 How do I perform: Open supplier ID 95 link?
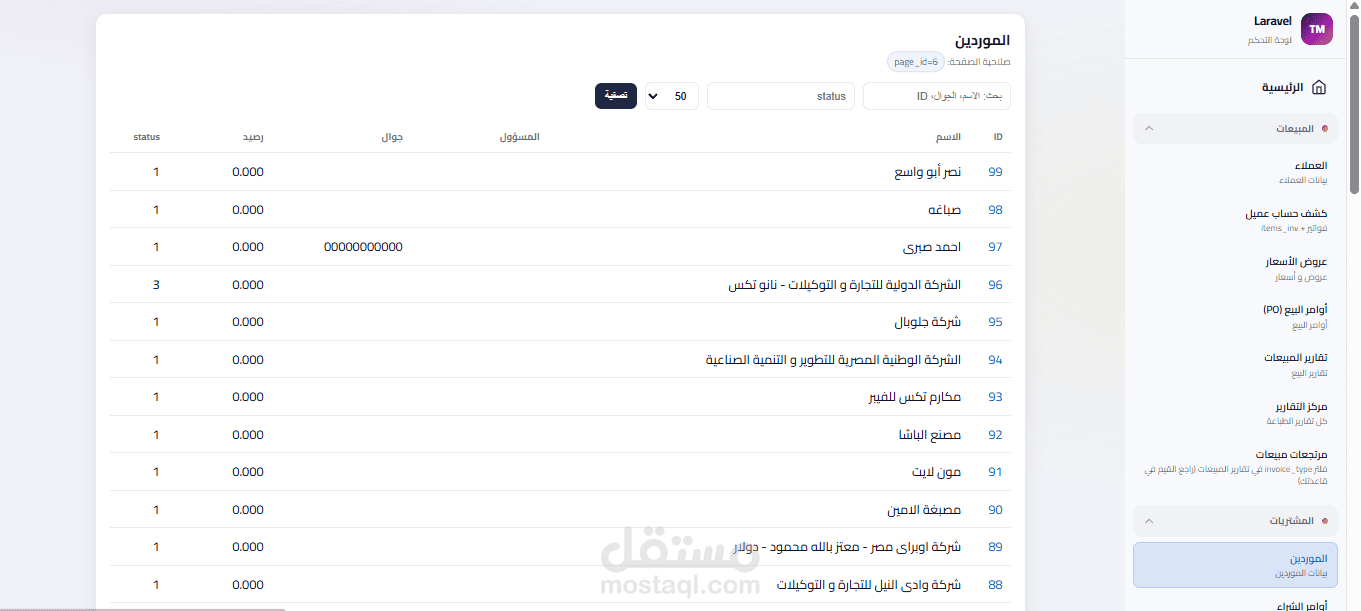click(995, 322)
